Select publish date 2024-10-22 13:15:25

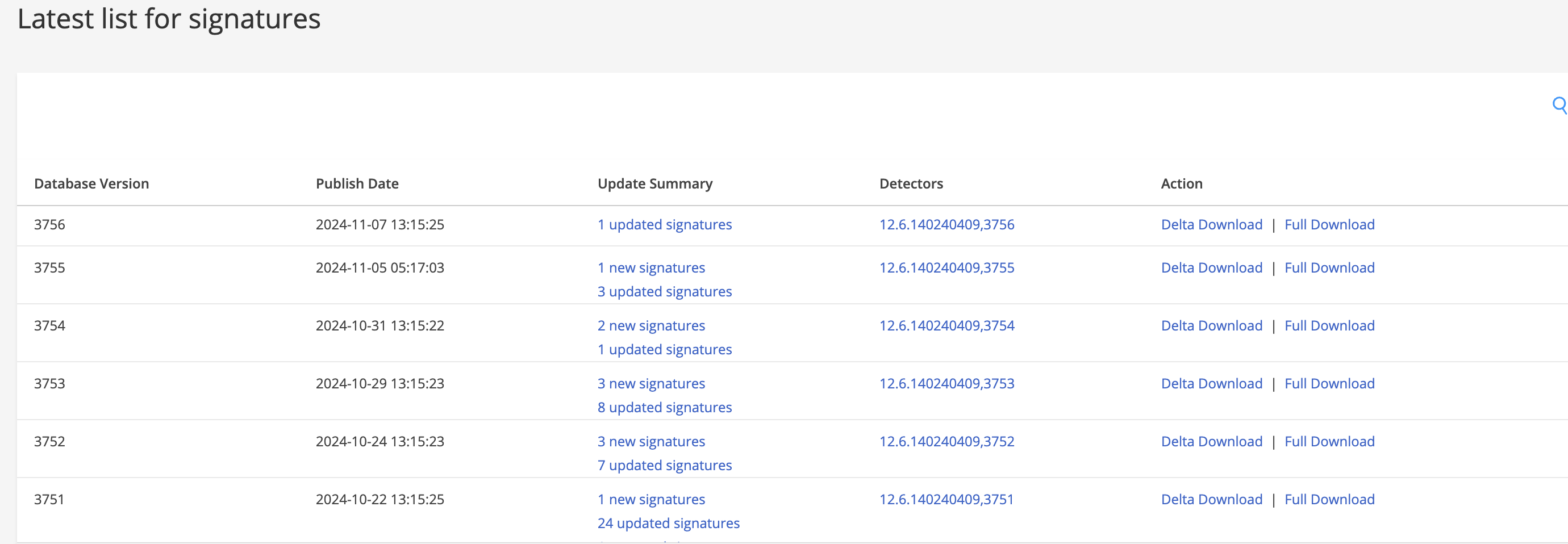tap(380, 499)
